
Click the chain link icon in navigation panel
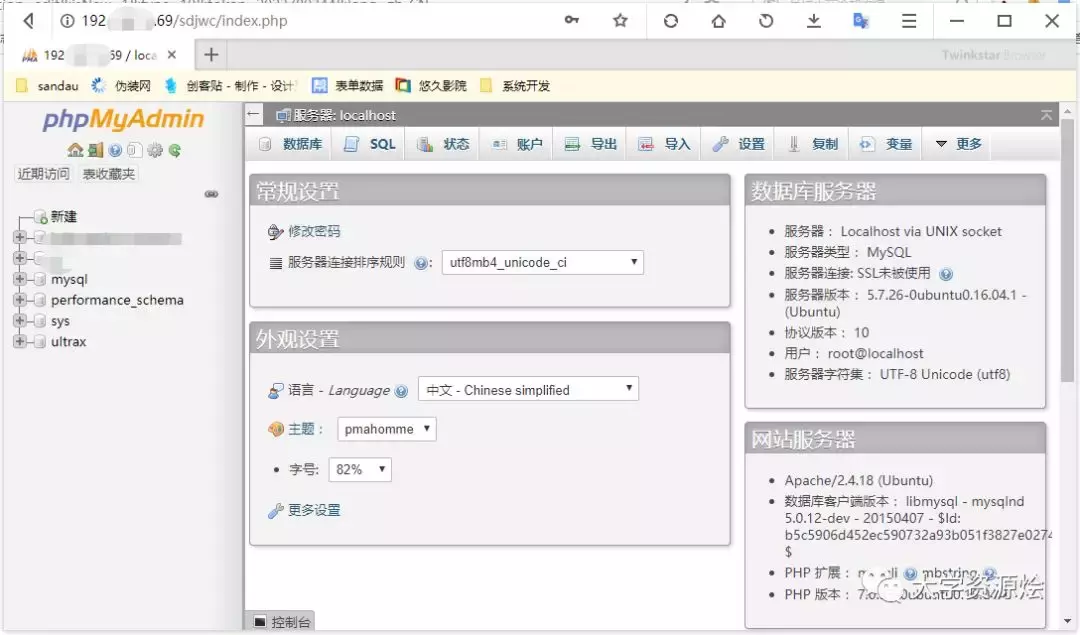[x=211, y=194]
